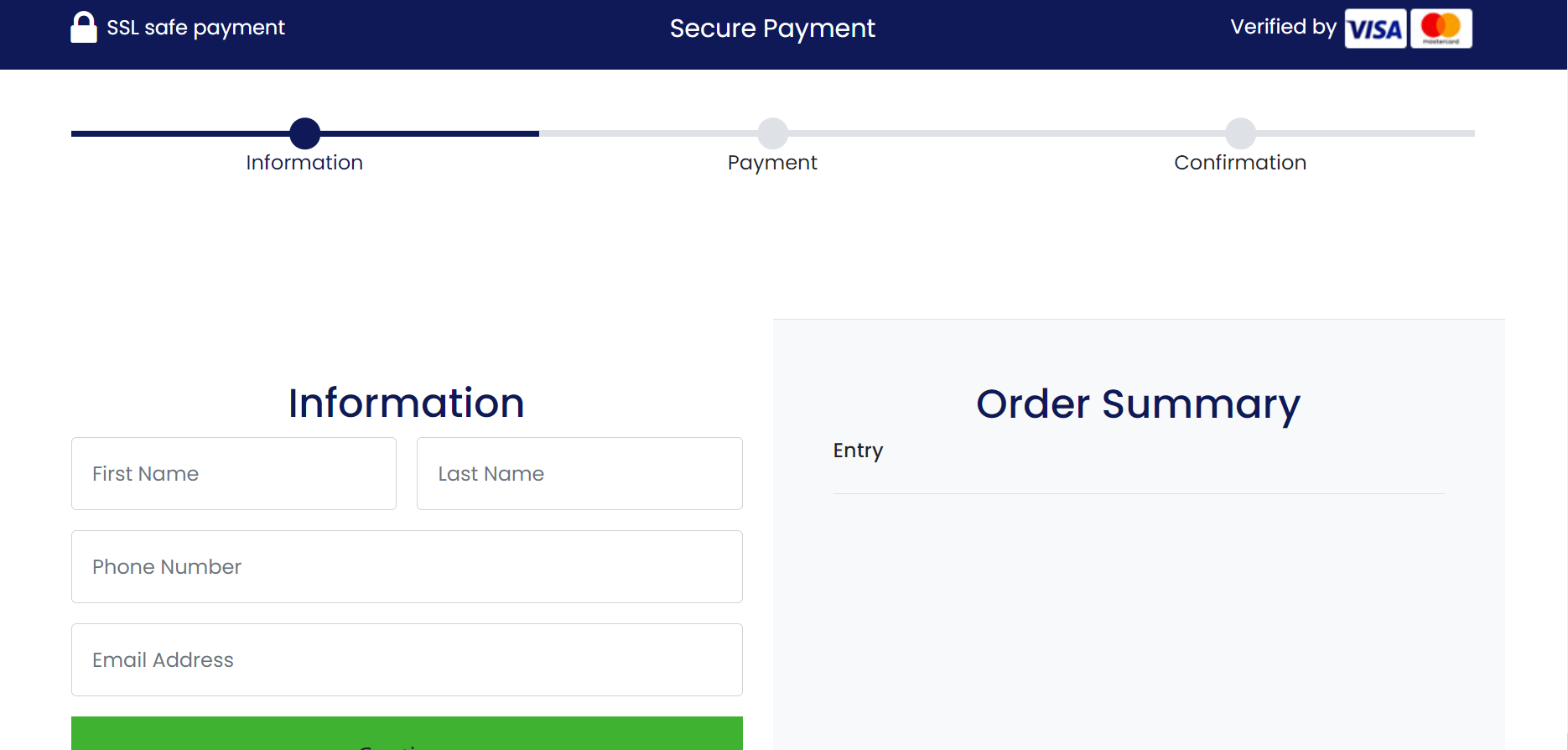This screenshot has height=750, width=1568.
Task: Focus the Last Name field
Action: coord(579,474)
